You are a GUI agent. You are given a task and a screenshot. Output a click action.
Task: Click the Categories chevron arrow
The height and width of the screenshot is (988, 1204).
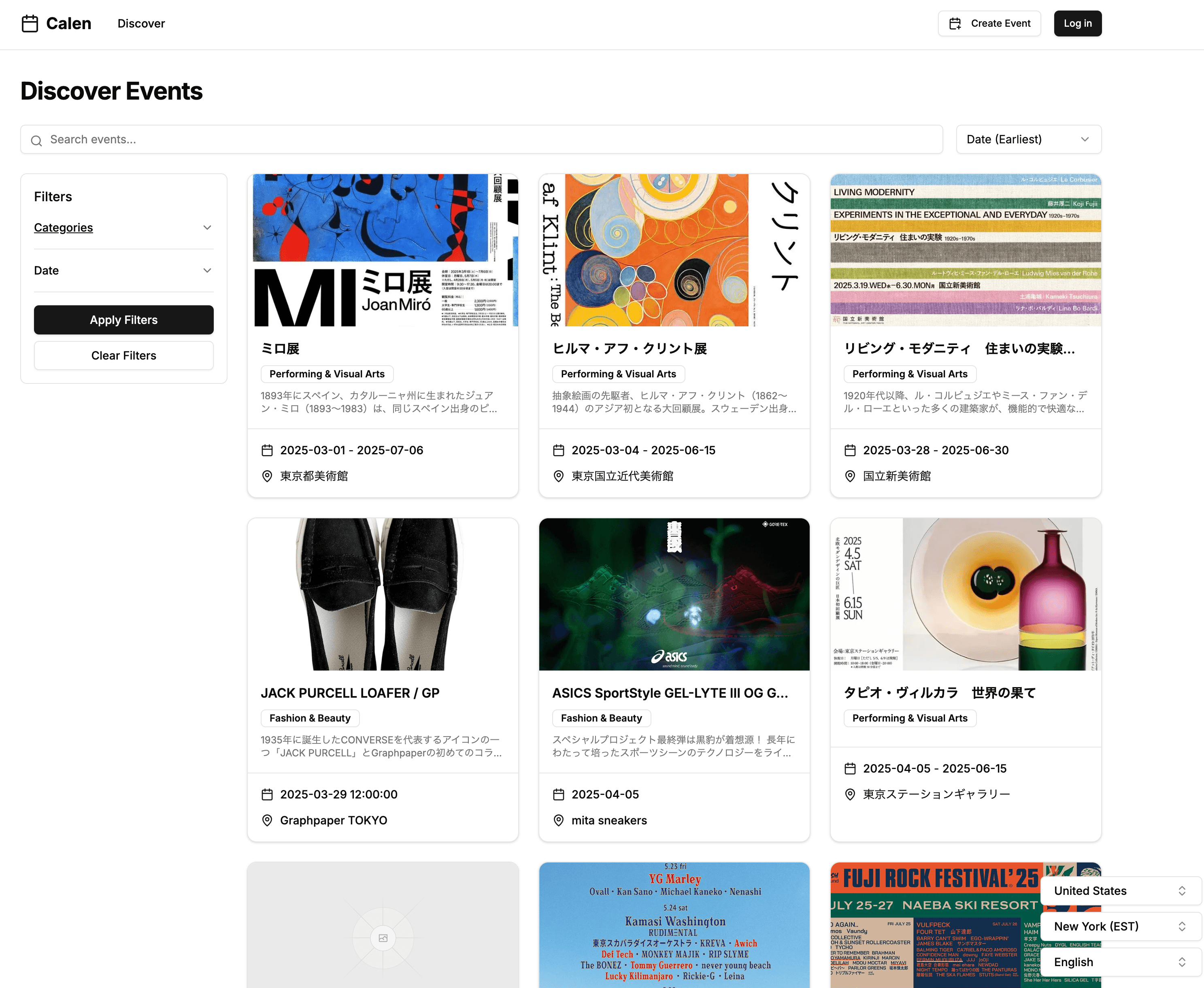click(207, 228)
